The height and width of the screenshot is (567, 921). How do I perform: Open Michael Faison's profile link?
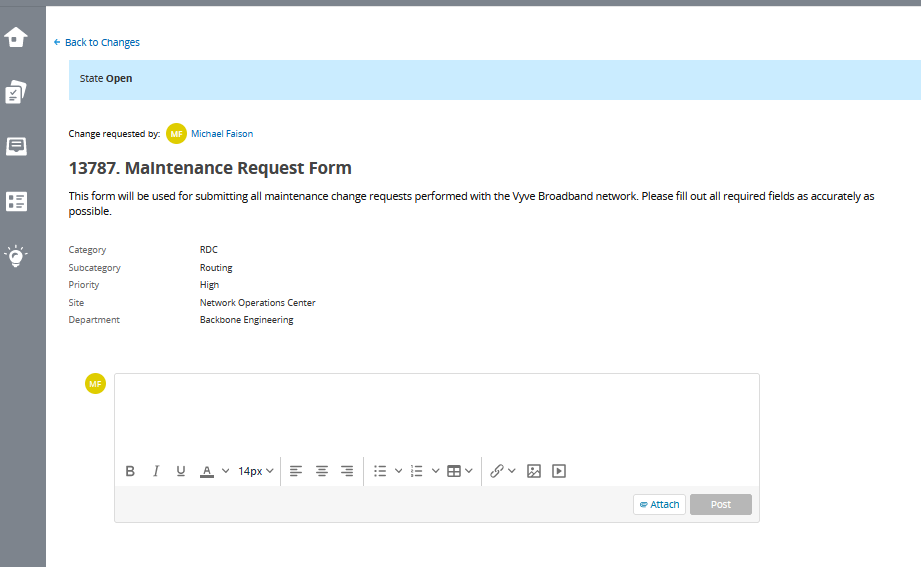(x=222, y=133)
